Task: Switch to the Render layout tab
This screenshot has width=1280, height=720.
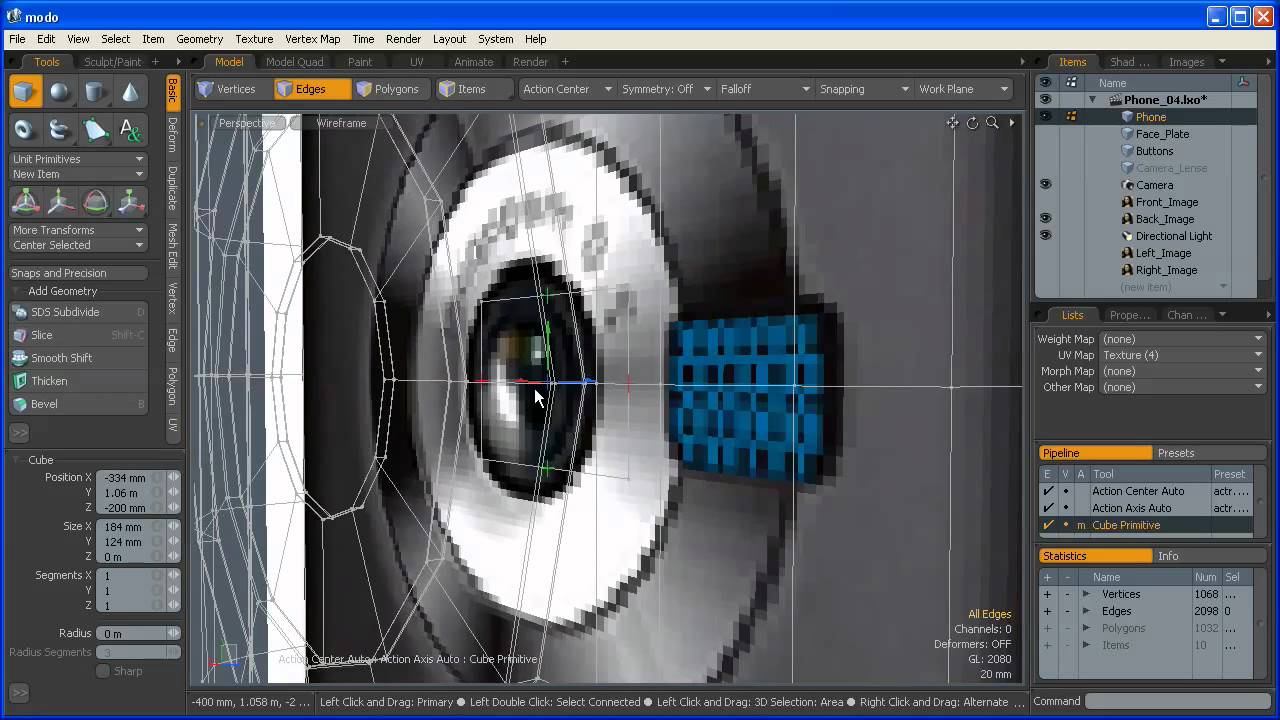Action: (x=530, y=62)
